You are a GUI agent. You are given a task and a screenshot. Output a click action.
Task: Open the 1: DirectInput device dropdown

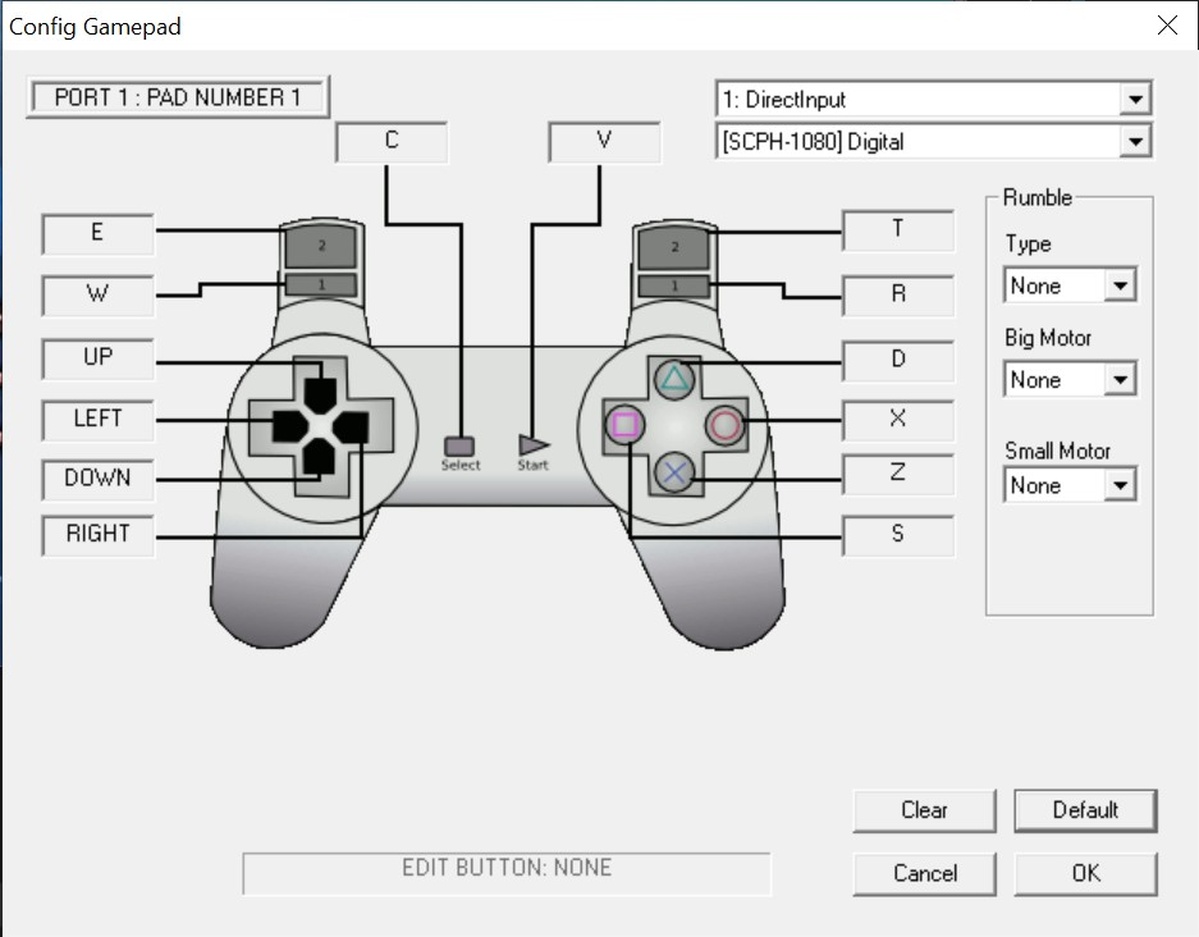tap(1134, 100)
